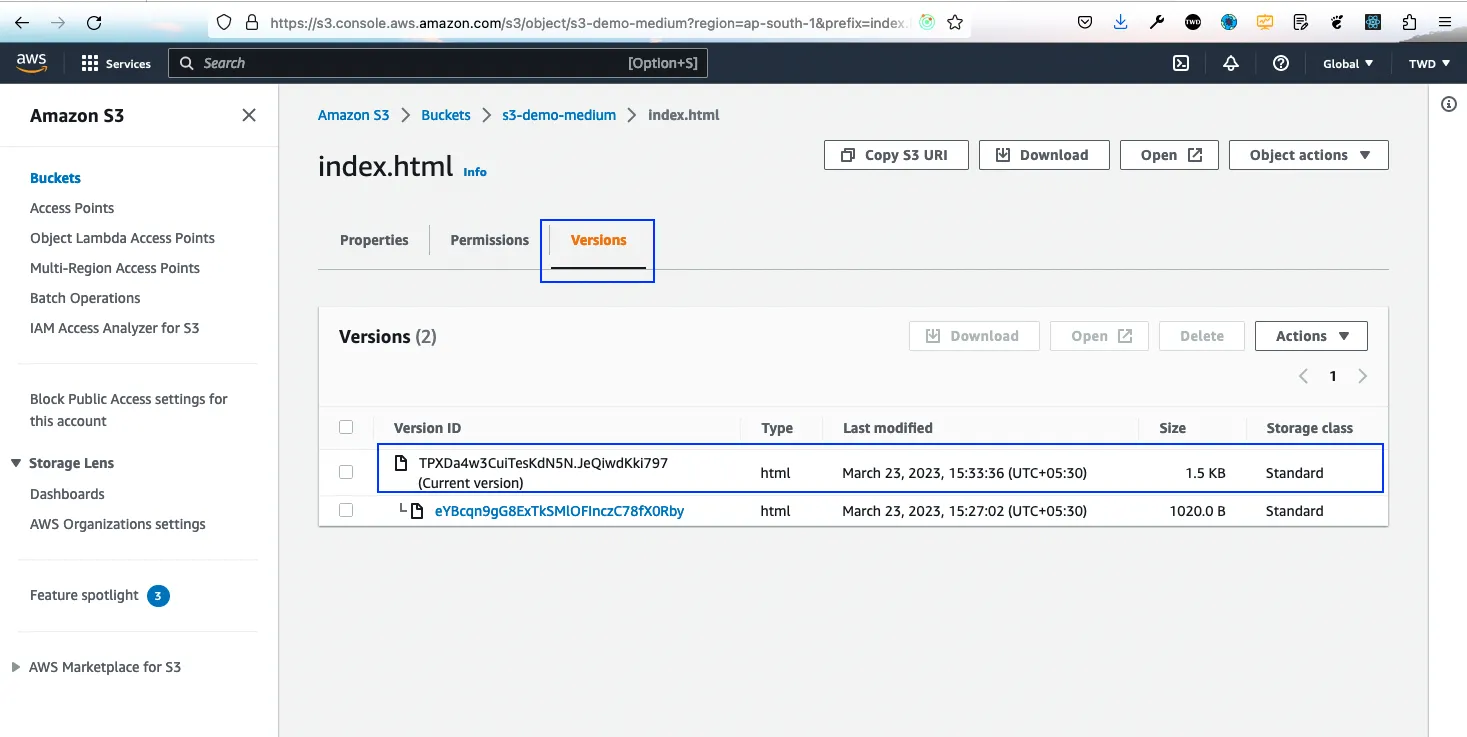Image resolution: width=1467 pixels, height=737 pixels.
Task: Open IAM Access Analyzer for S3
Action: (115, 328)
